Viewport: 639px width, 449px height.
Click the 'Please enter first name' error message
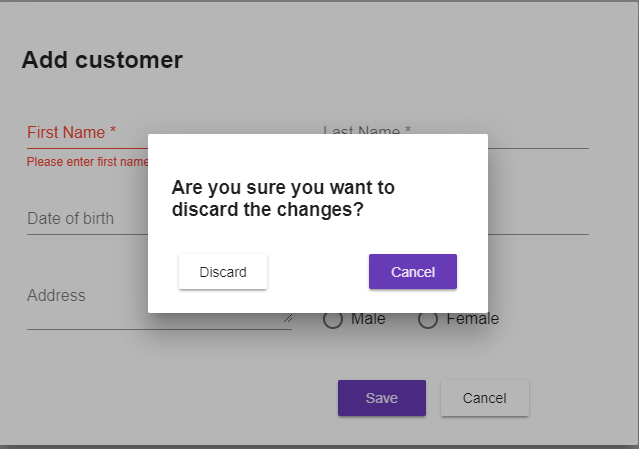click(87, 162)
